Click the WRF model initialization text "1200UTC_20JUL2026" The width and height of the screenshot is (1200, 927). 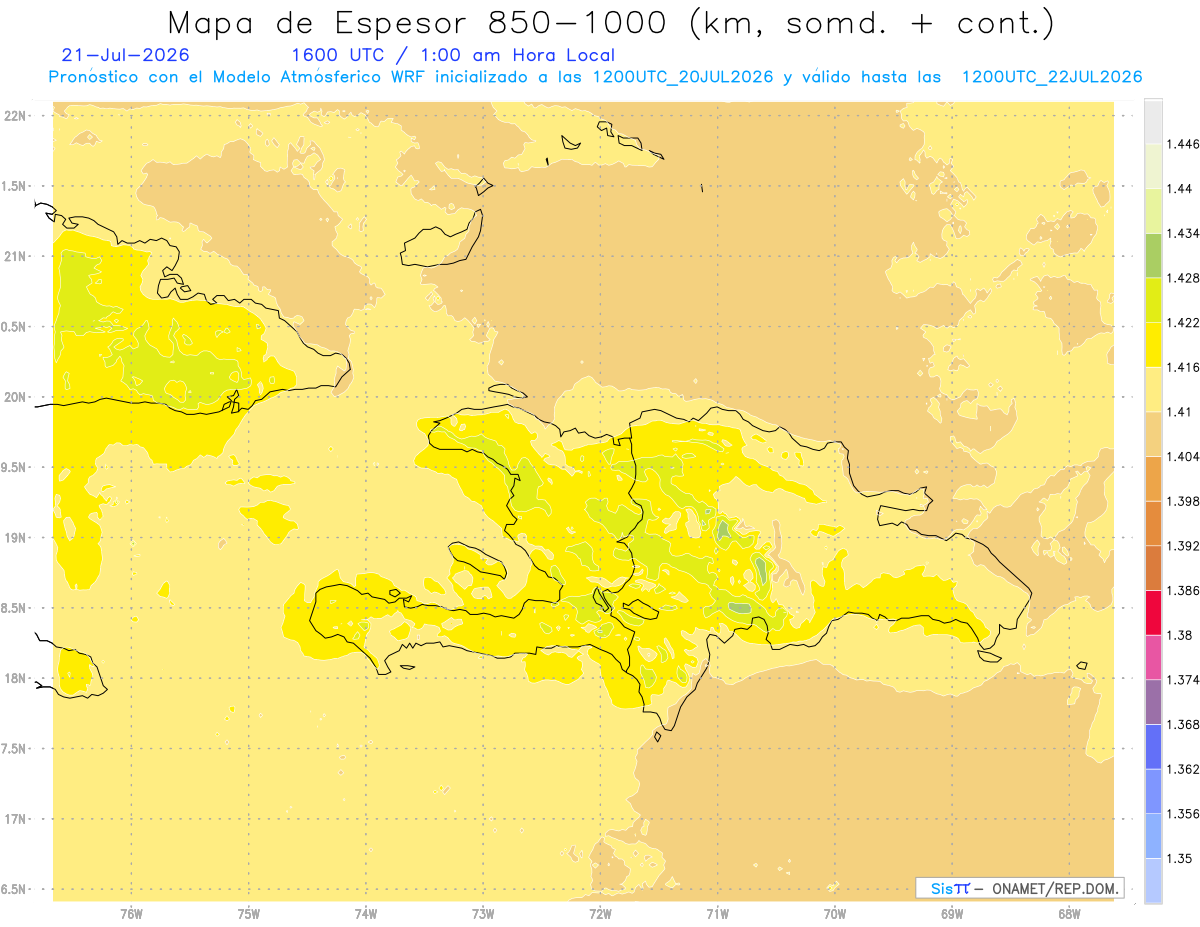click(x=684, y=77)
